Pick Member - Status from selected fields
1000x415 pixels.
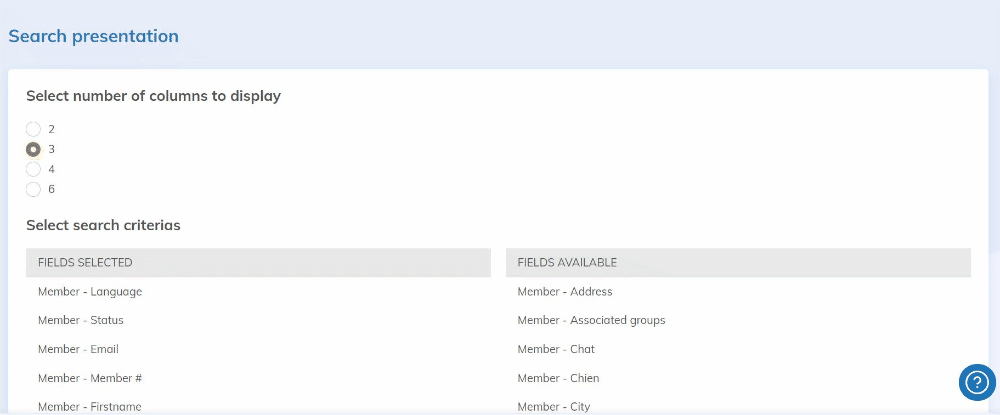point(81,321)
